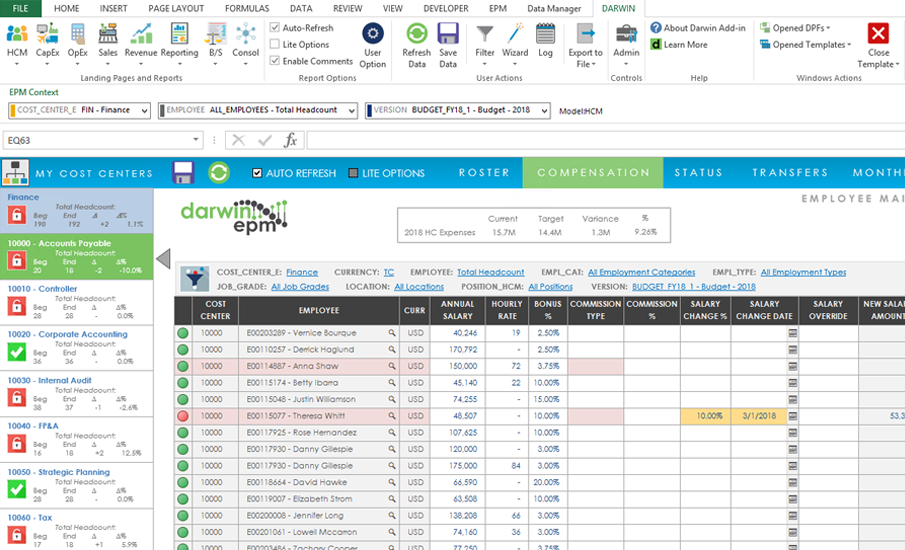Switch to the EPM ribbon tab

(x=498, y=8)
